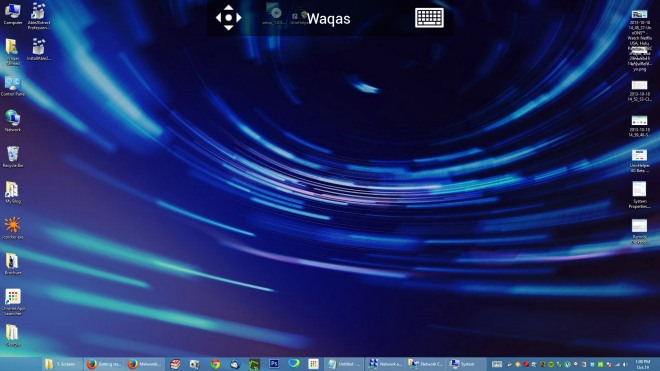Open Google Chrome from the taskbar
Image resolution: width=660 pixels, height=371 pixels.
pyautogui.click(x=215, y=364)
